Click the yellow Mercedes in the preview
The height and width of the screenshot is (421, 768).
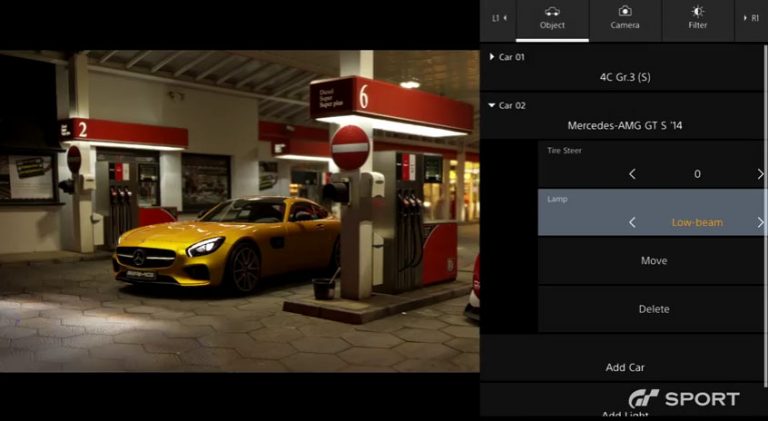point(228,242)
